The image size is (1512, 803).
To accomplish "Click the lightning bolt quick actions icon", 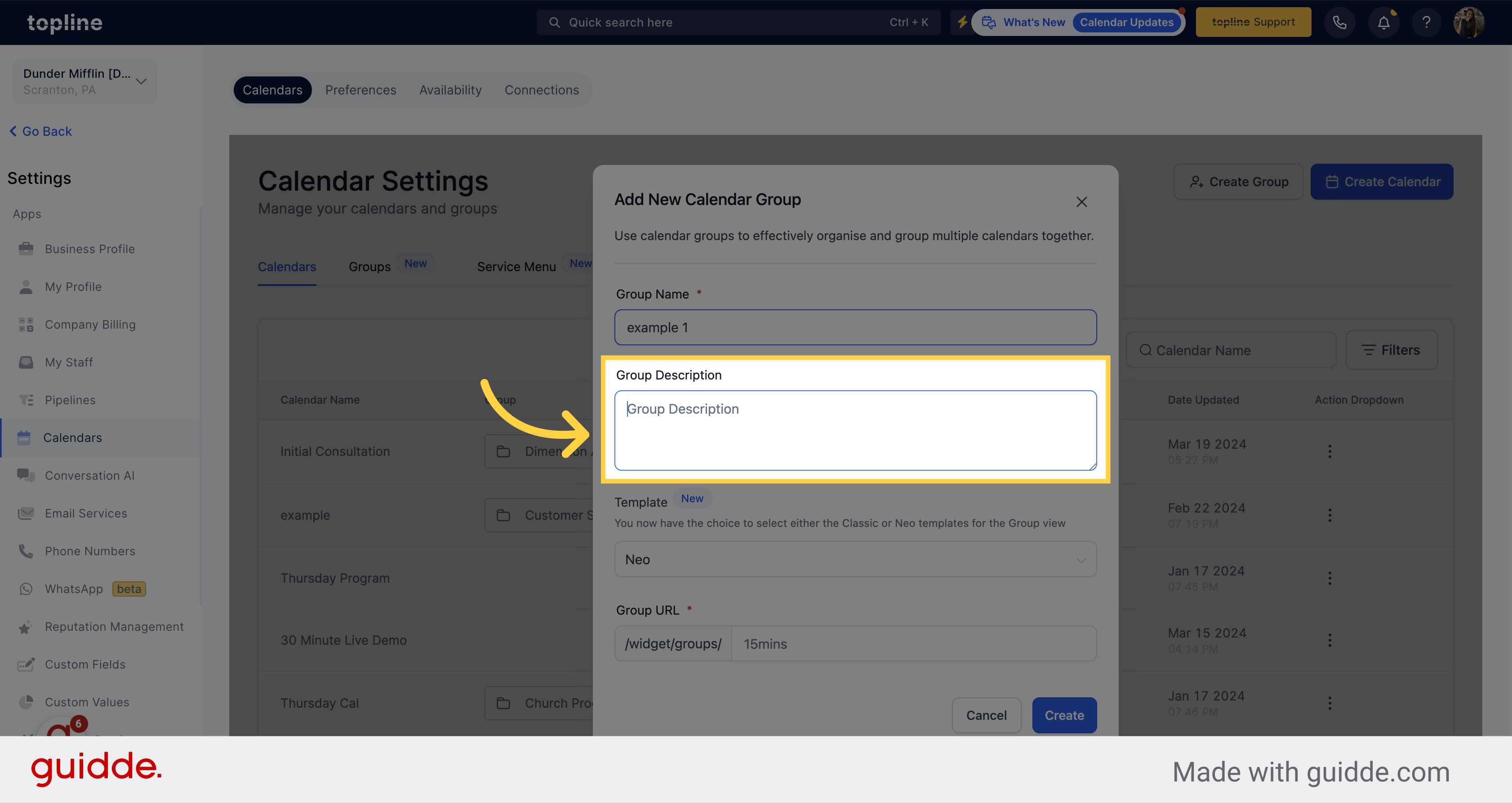I will (963, 22).
